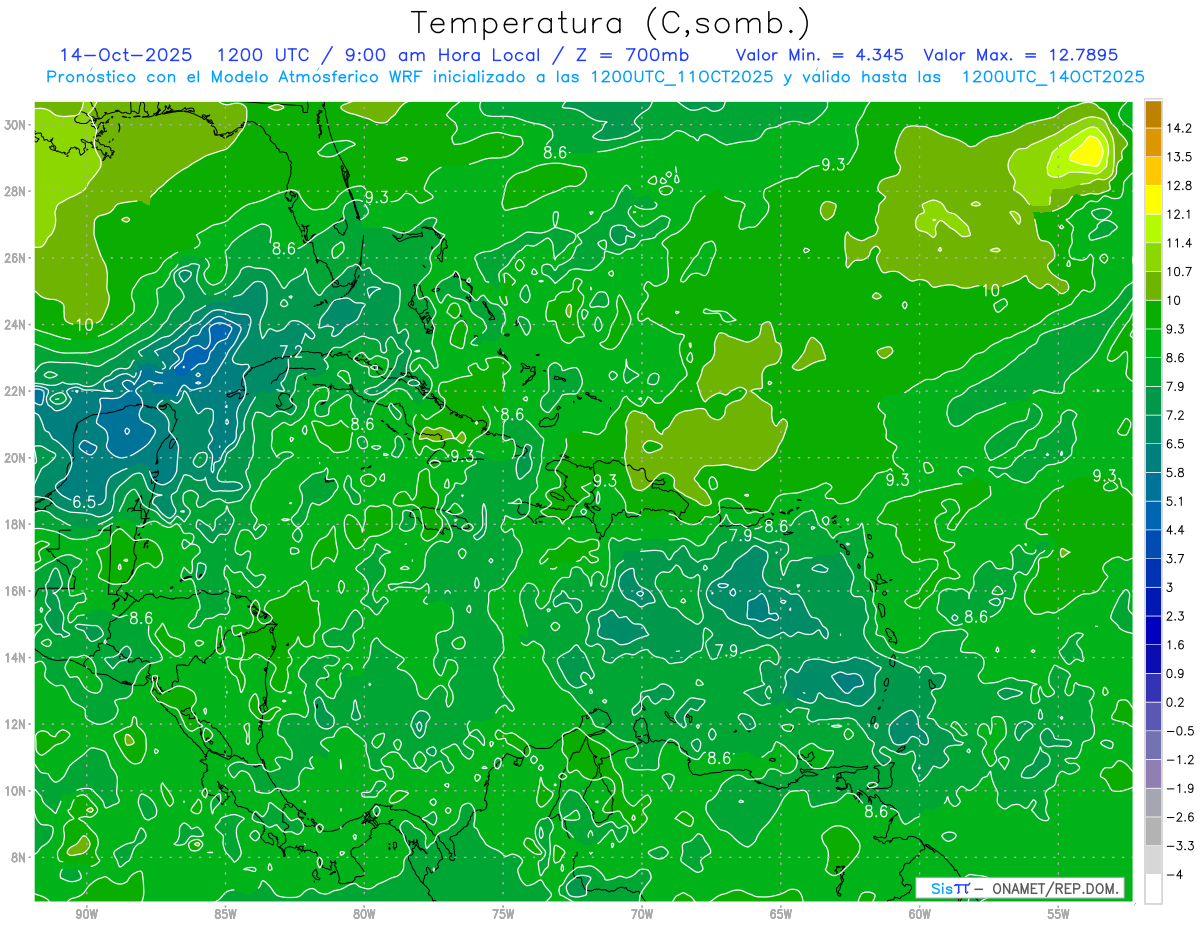This screenshot has width=1200, height=927.
Task: Click the "4.4" color scale label
Action: [x=1176, y=530]
